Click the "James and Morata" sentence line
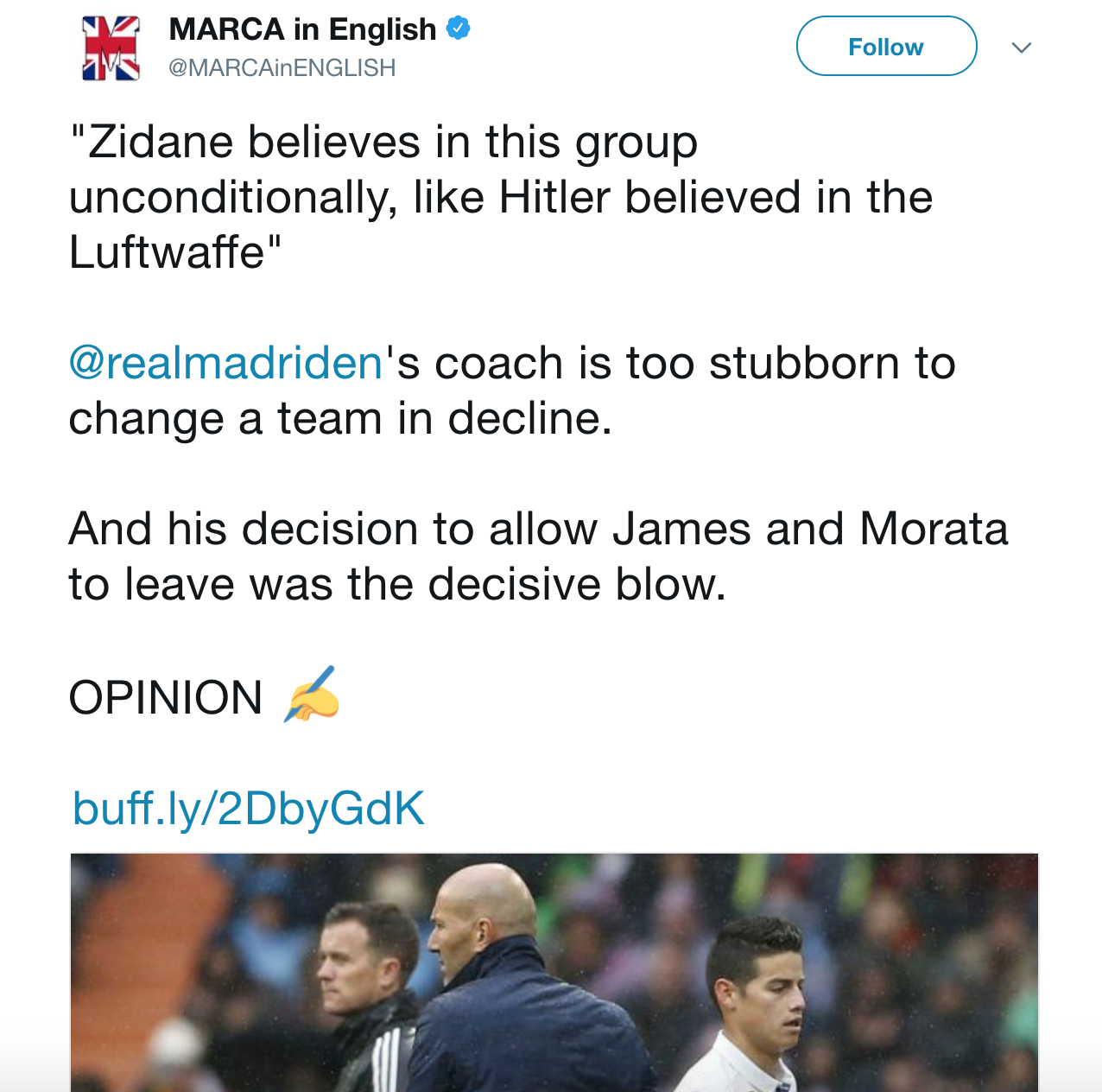 [538, 529]
